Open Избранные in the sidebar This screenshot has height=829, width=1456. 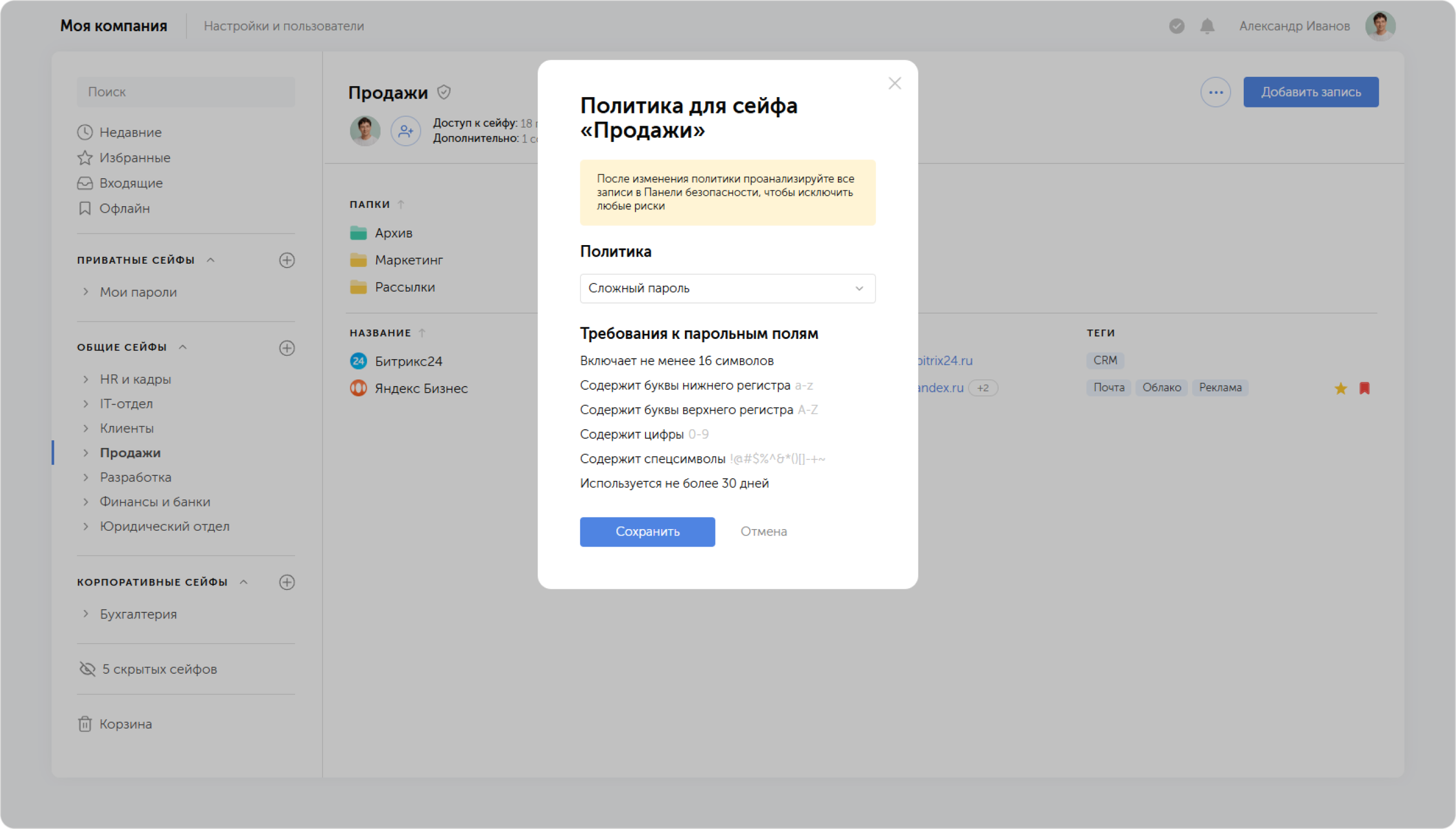point(135,158)
